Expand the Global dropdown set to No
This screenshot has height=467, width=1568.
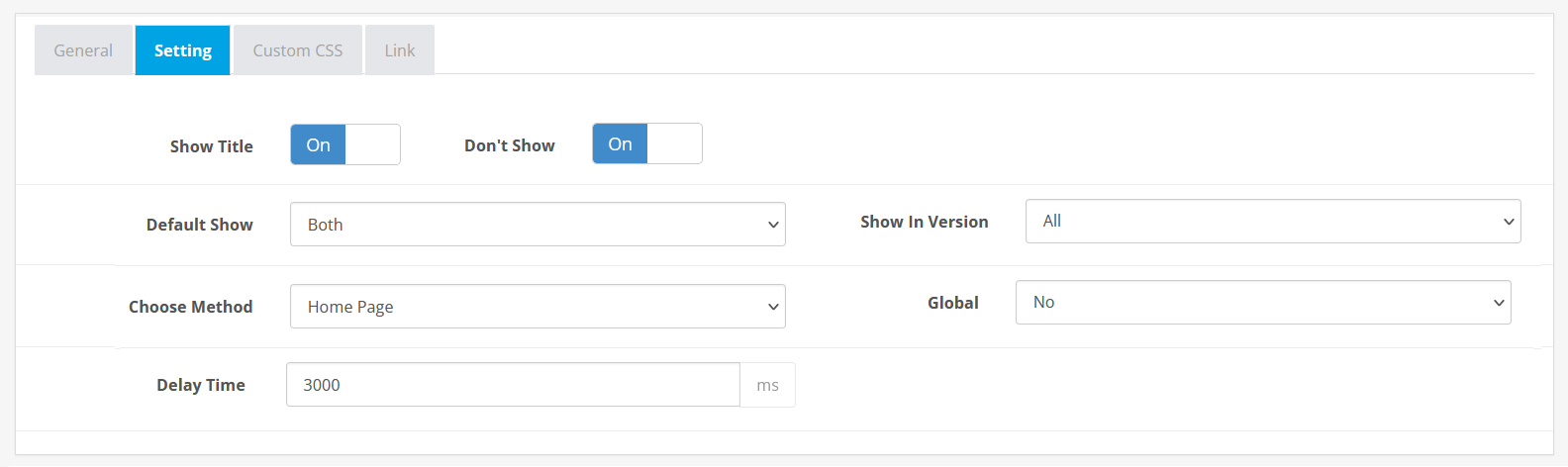click(x=1262, y=303)
